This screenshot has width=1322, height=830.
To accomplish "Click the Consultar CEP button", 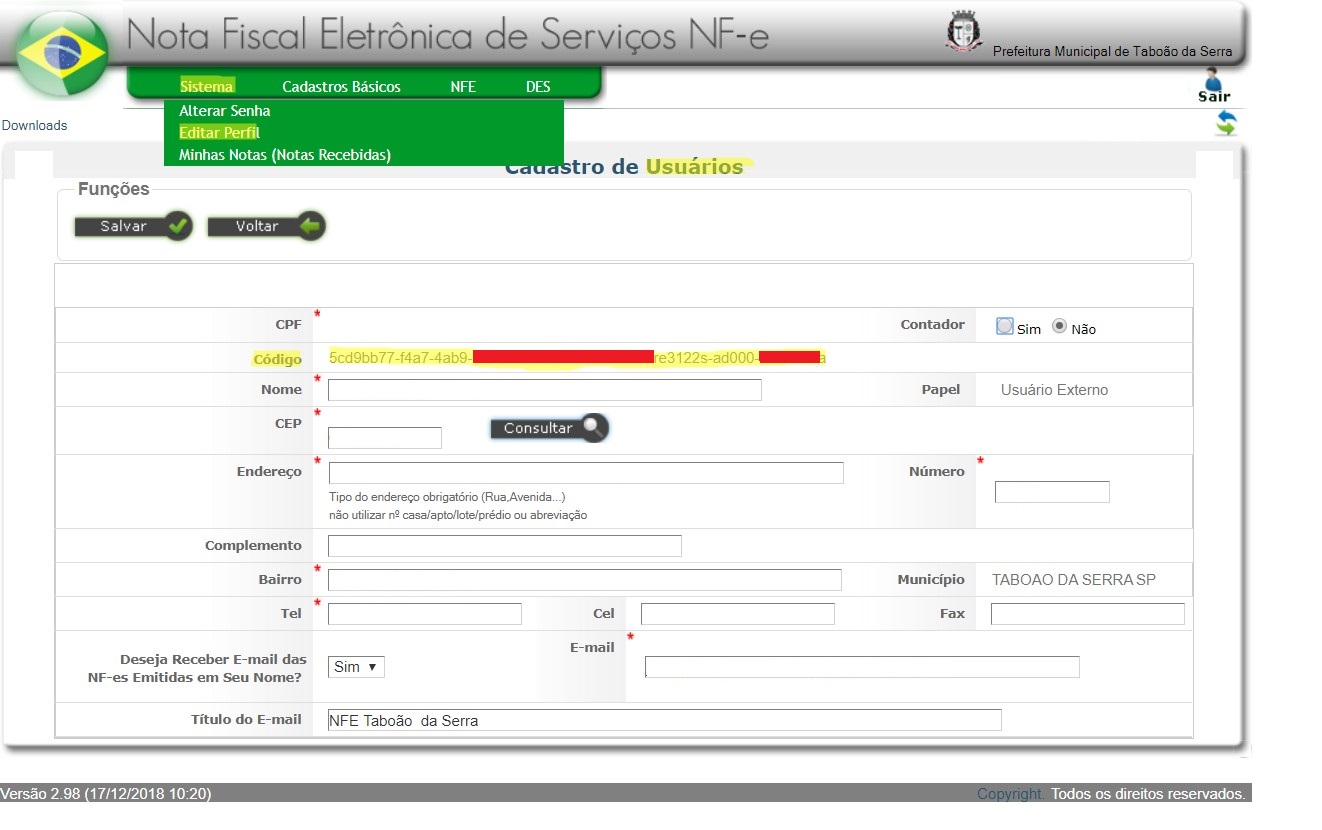I will (x=549, y=428).
